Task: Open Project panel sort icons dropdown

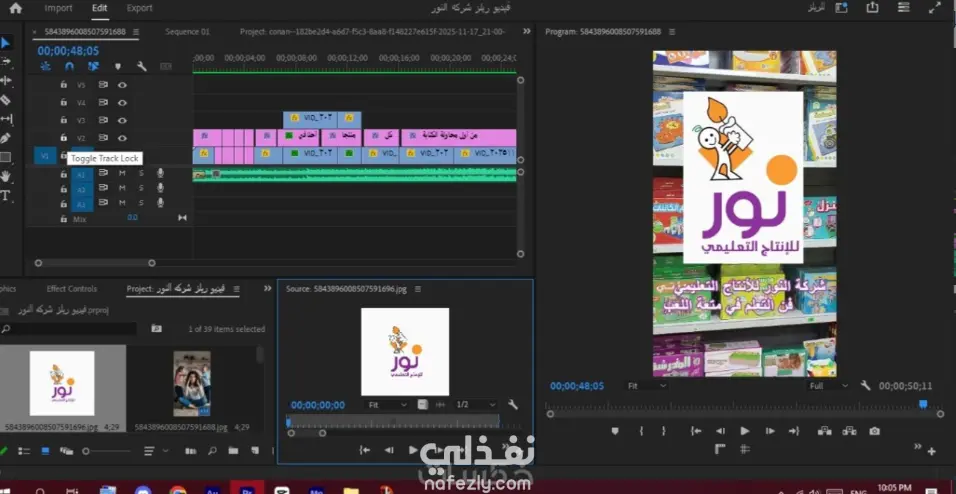Action: 157,451
